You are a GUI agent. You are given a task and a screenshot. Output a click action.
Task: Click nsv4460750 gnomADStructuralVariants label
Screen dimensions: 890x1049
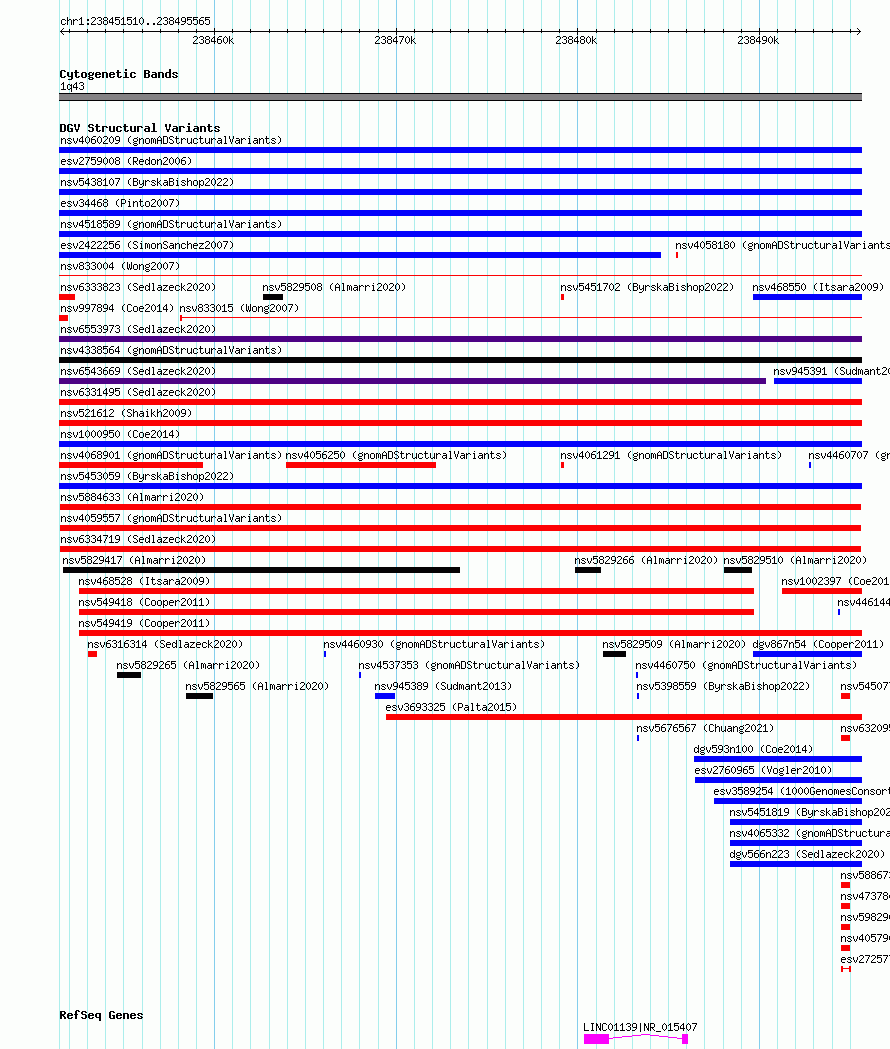[746, 666]
